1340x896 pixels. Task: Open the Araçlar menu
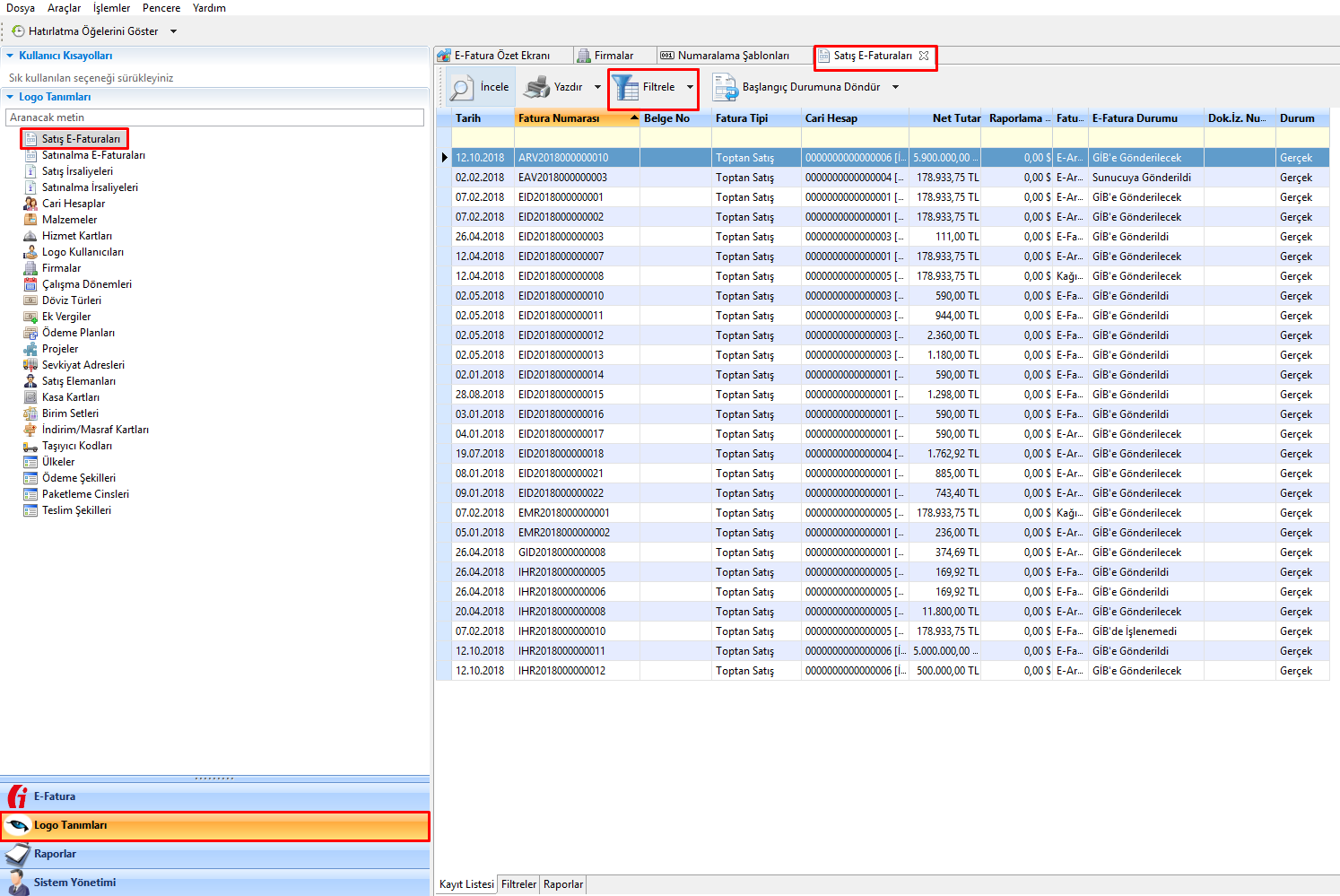pos(64,8)
